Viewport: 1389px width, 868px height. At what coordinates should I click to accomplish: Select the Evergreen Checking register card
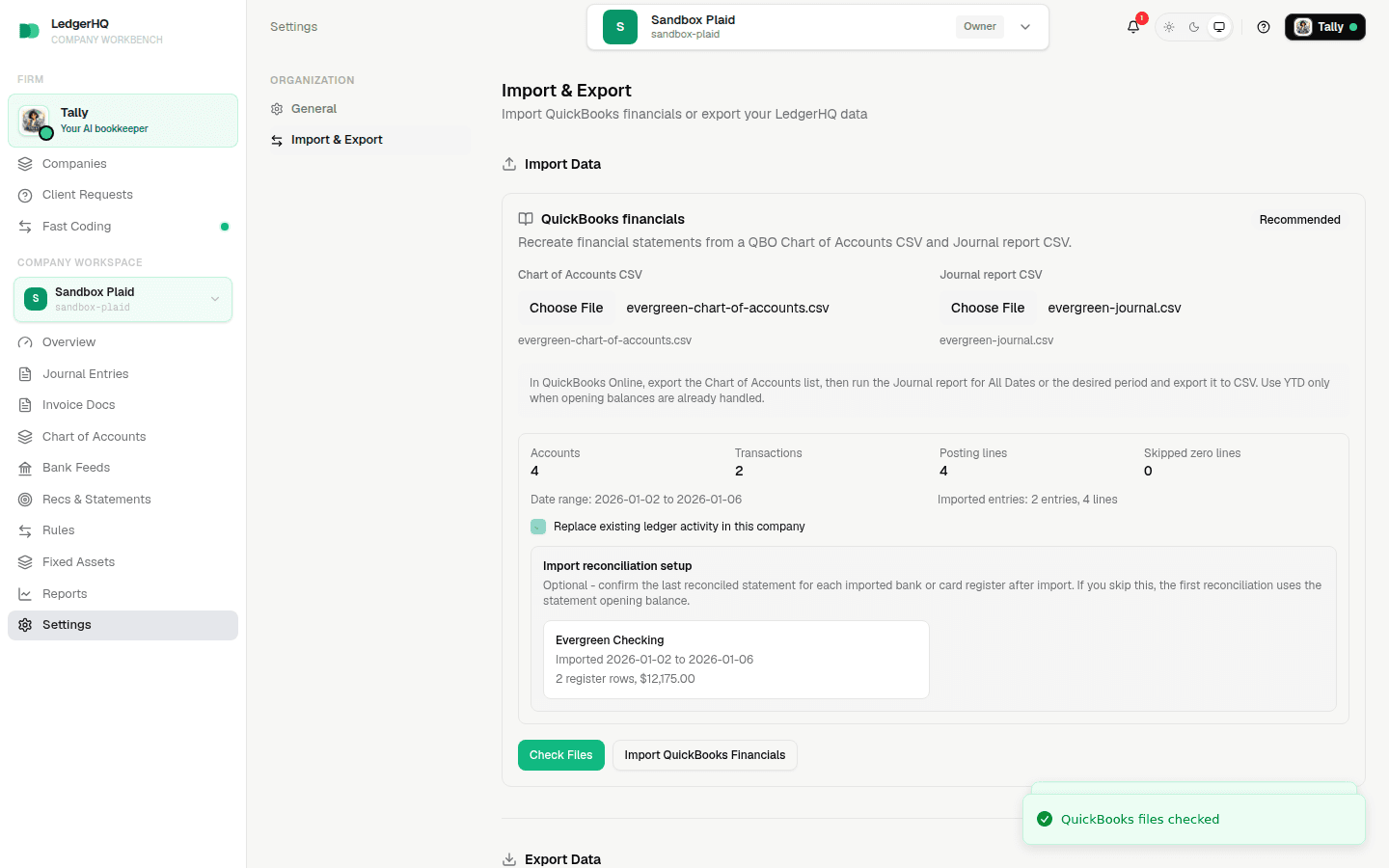(x=736, y=660)
